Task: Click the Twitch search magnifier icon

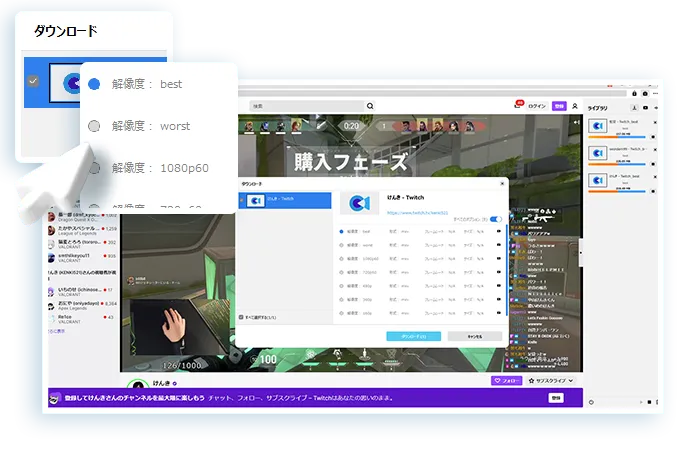Action: coord(370,106)
